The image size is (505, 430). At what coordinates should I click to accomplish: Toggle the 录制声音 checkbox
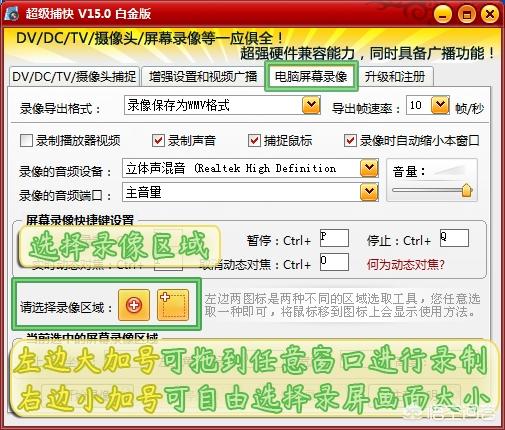click(158, 141)
